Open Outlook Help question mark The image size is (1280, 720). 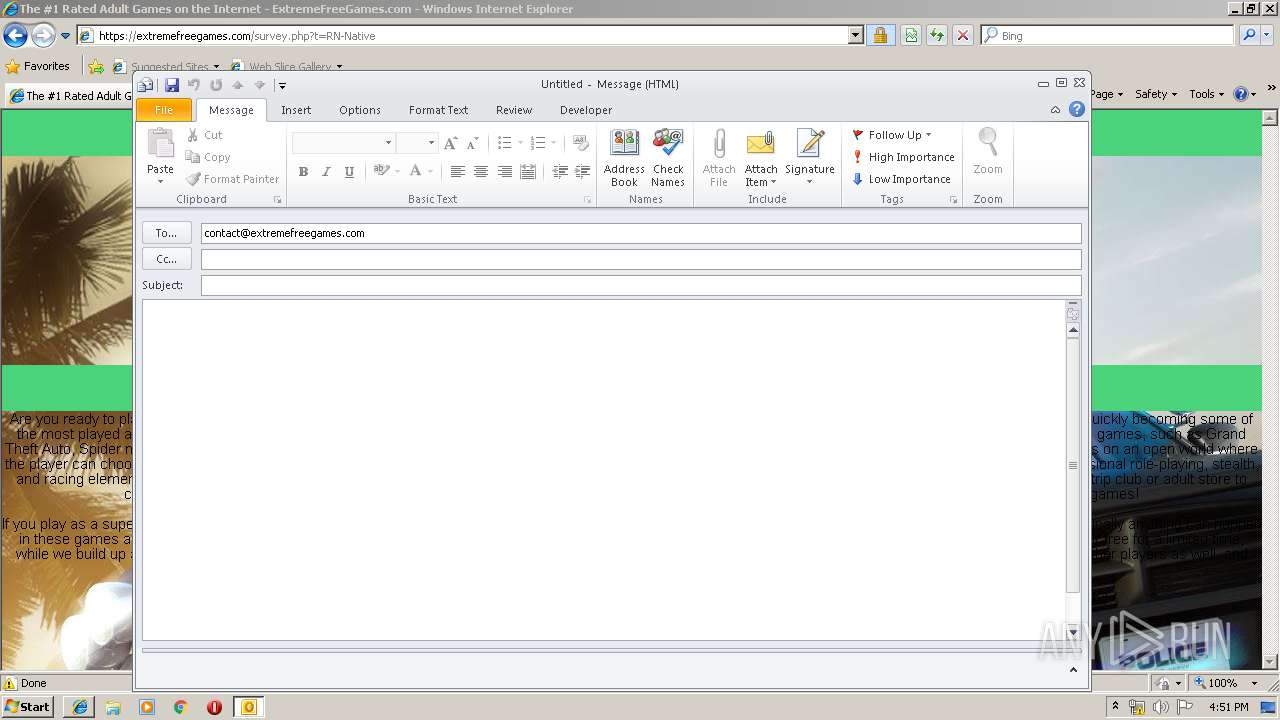click(x=1077, y=110)
